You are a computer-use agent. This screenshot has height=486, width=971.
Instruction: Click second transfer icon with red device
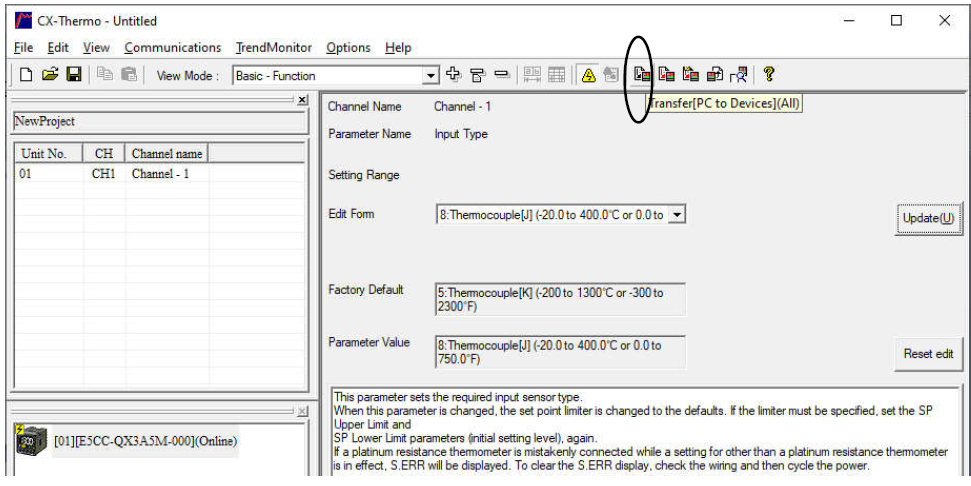(x=666, y=75)
